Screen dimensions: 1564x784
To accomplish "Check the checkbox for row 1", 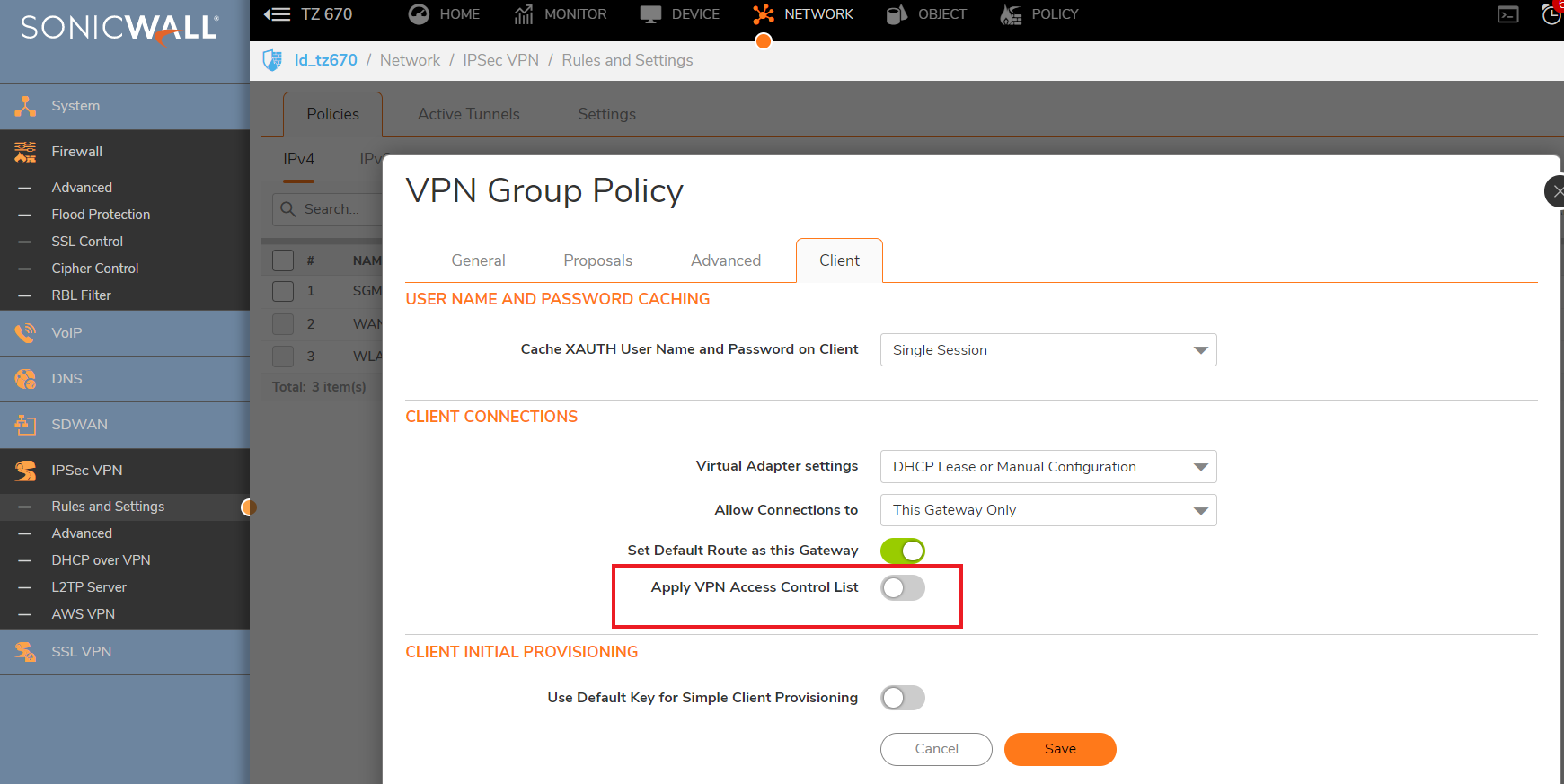I will click(x=283, y=291).
